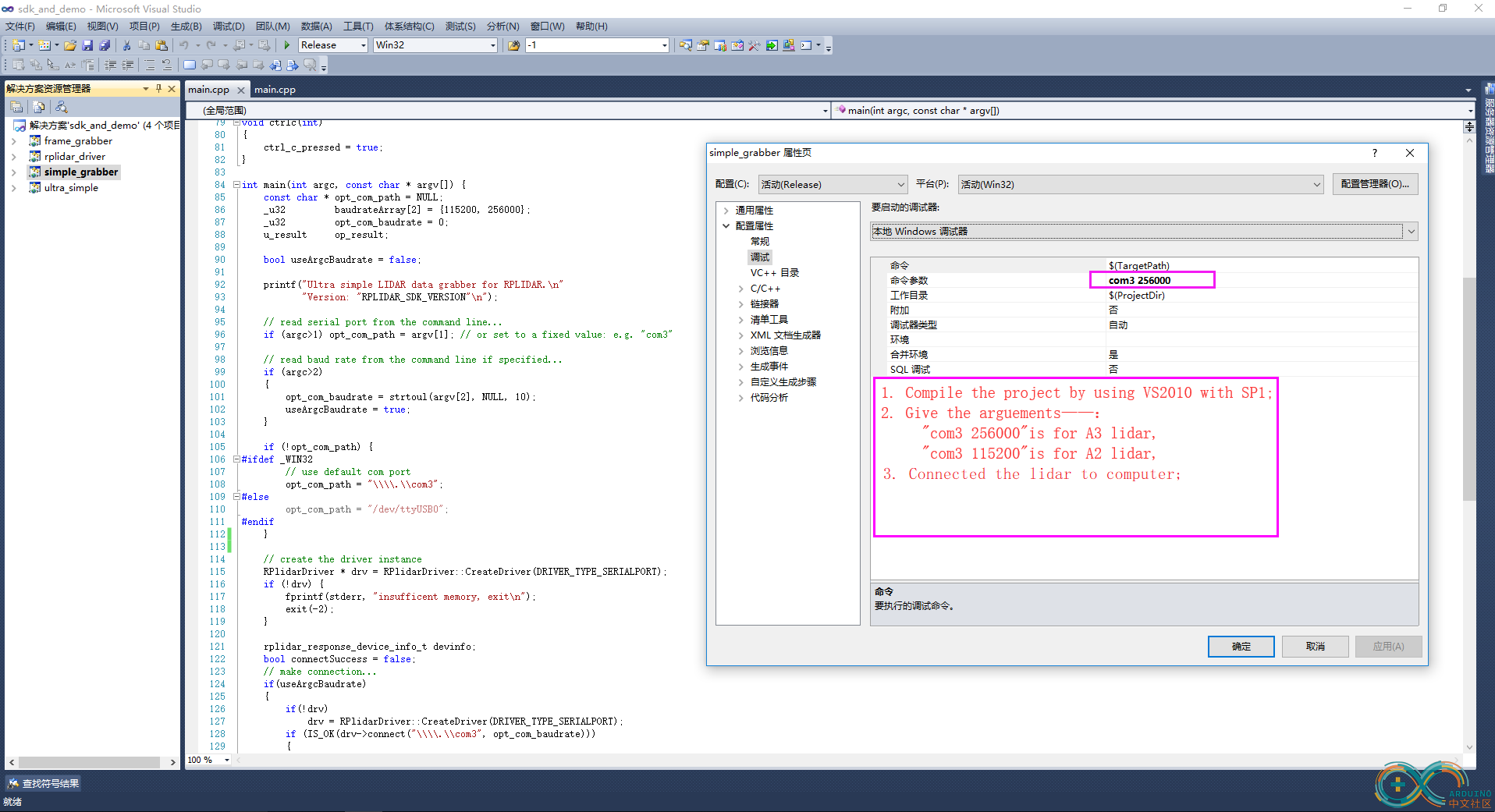Screen dimensions: 1495x812
Task: Collapse the main function code fold
Action: [236, 185]
